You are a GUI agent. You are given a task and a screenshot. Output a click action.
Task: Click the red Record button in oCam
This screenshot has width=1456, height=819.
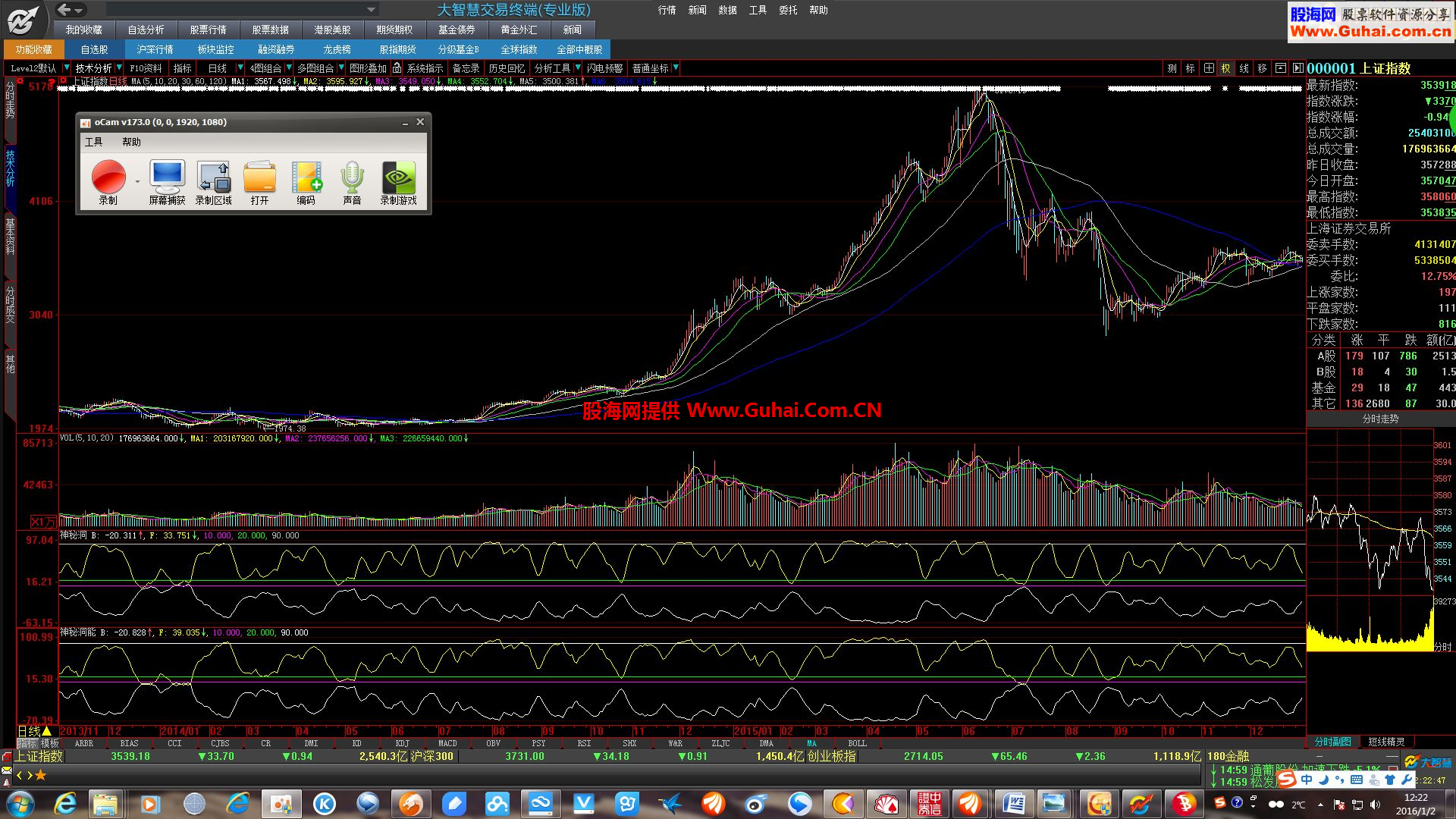pyautogui.click(x=108, y=177)
